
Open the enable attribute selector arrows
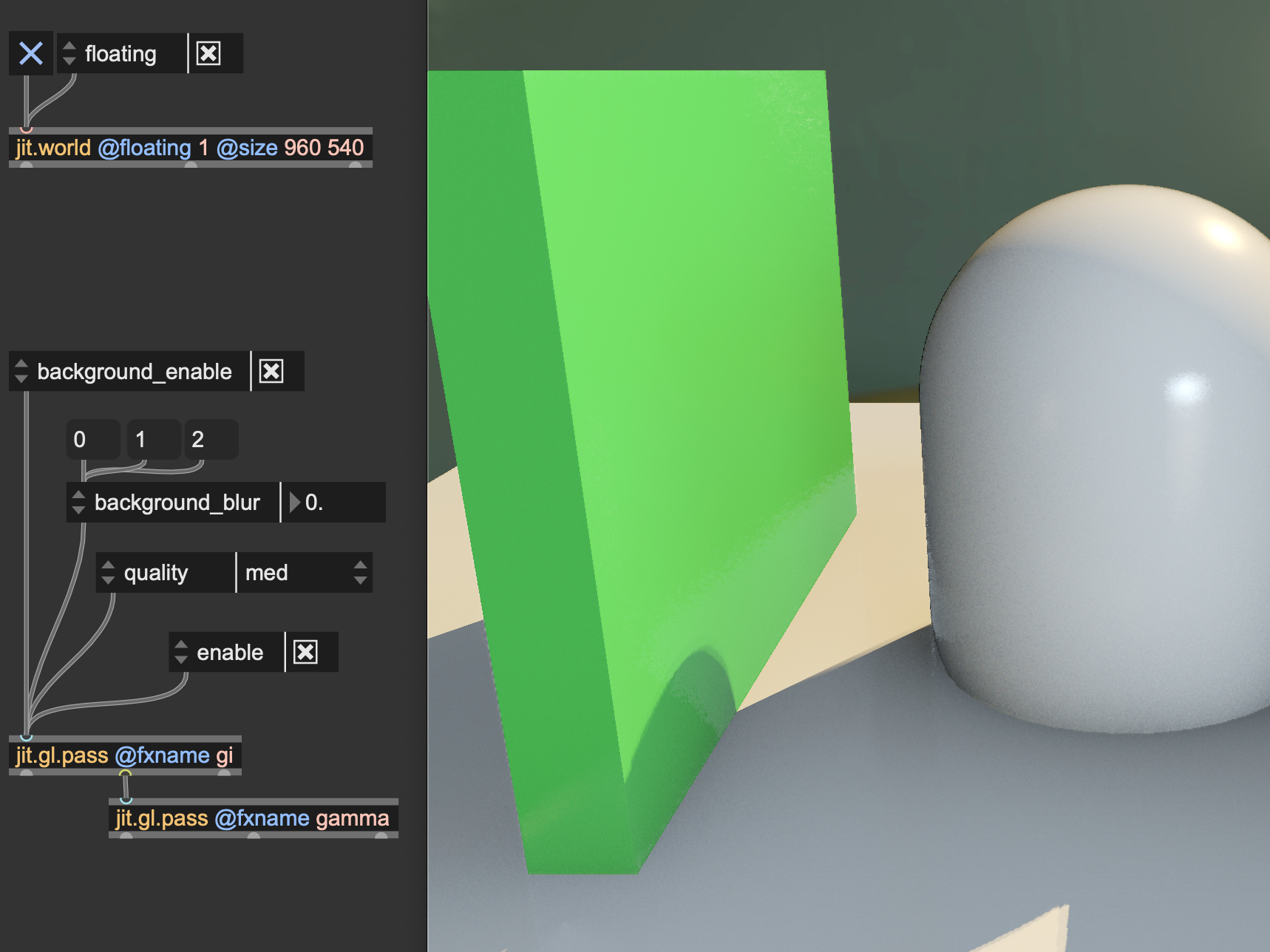coord(181,652)
